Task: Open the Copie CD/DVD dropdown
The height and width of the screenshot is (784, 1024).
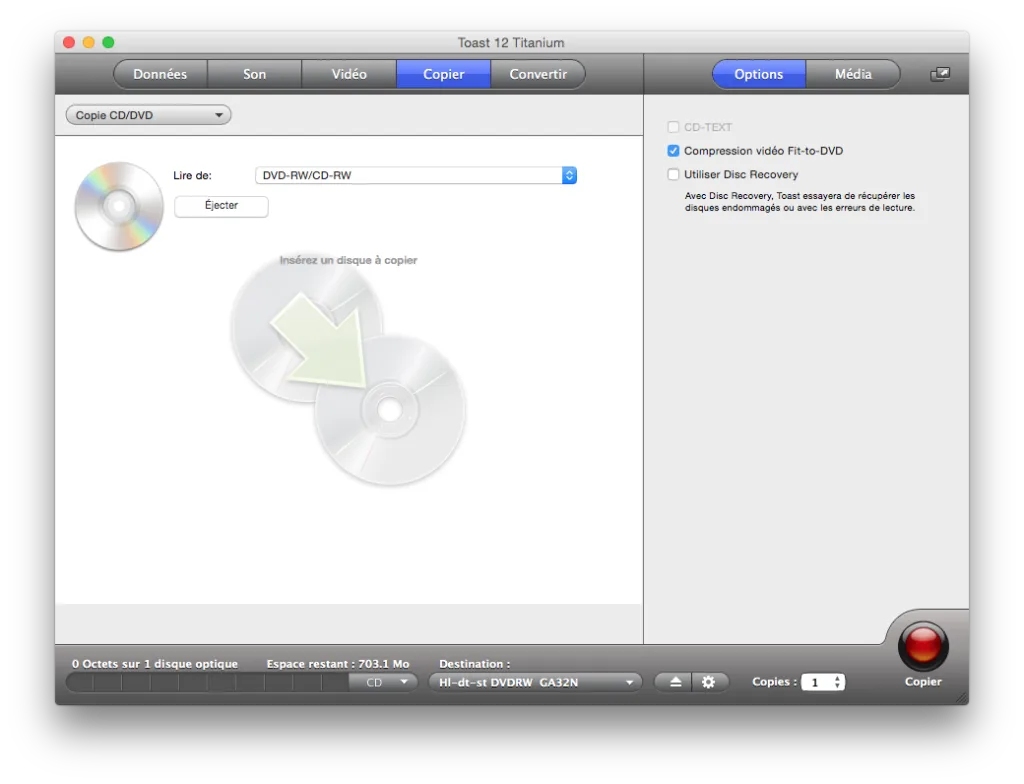Action: (x=148, y=115)
